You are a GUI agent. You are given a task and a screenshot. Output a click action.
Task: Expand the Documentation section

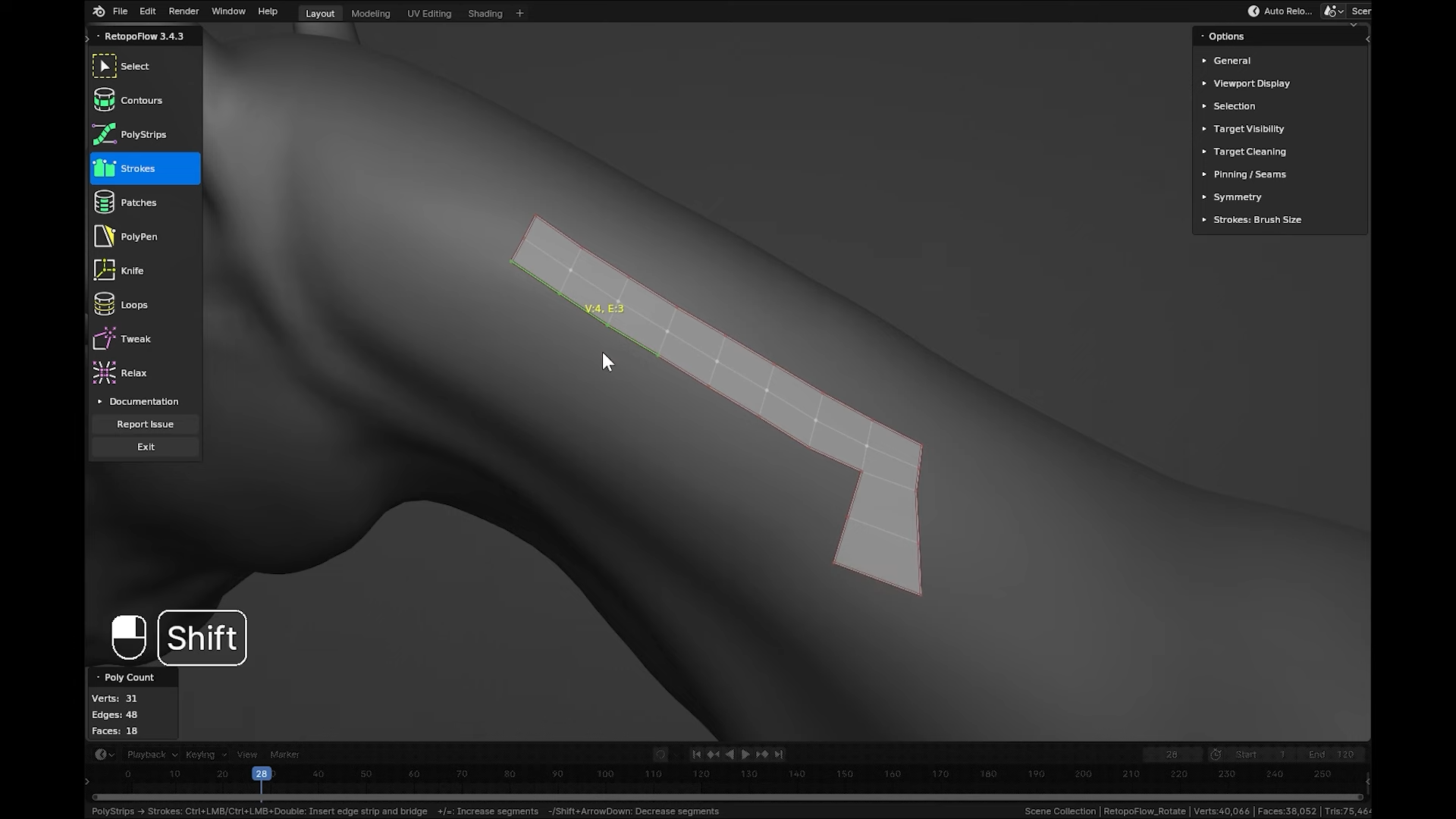146,401
